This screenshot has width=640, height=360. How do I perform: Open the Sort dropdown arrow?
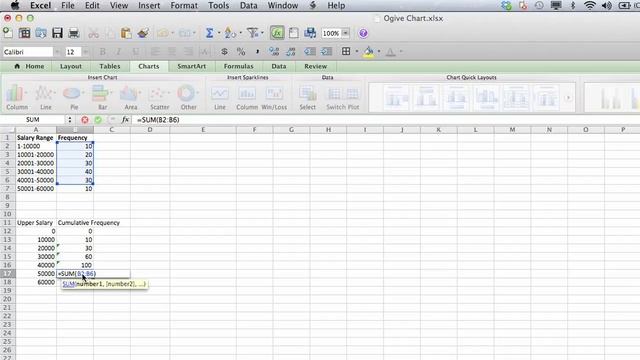(x=240, y=33)
